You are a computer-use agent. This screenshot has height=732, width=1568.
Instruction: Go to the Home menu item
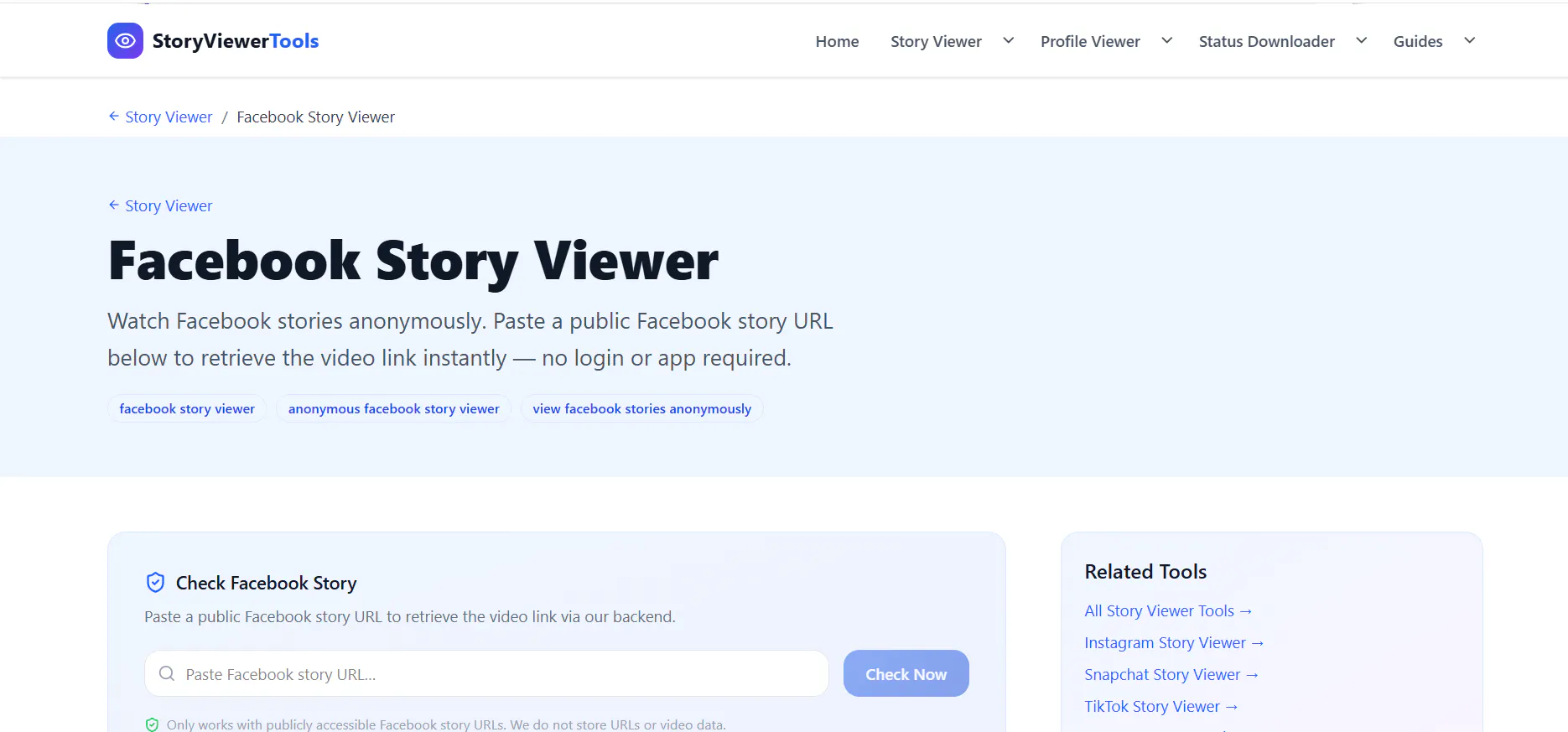837,41
